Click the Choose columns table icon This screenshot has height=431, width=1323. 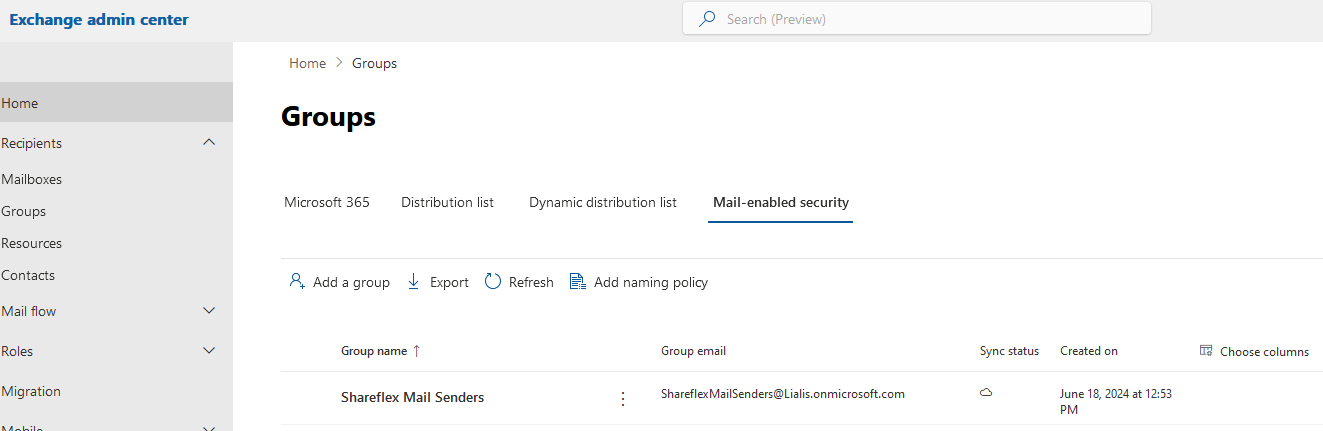(1206, 351)
